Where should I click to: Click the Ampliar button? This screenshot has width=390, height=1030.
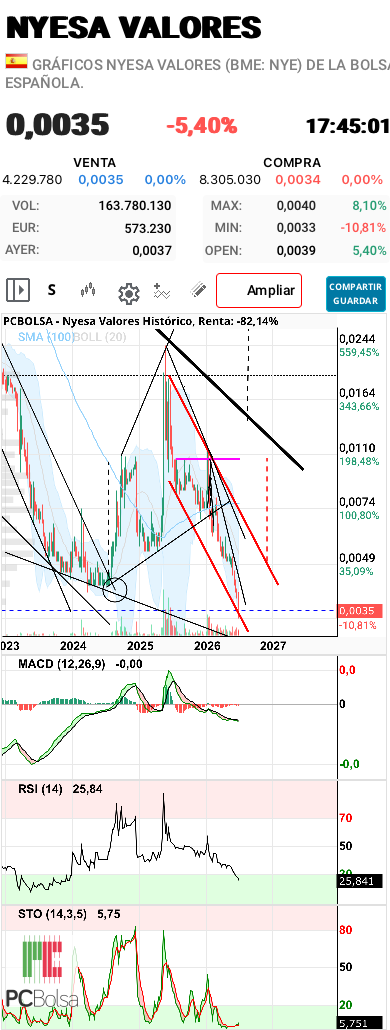(x=259, y=290)
